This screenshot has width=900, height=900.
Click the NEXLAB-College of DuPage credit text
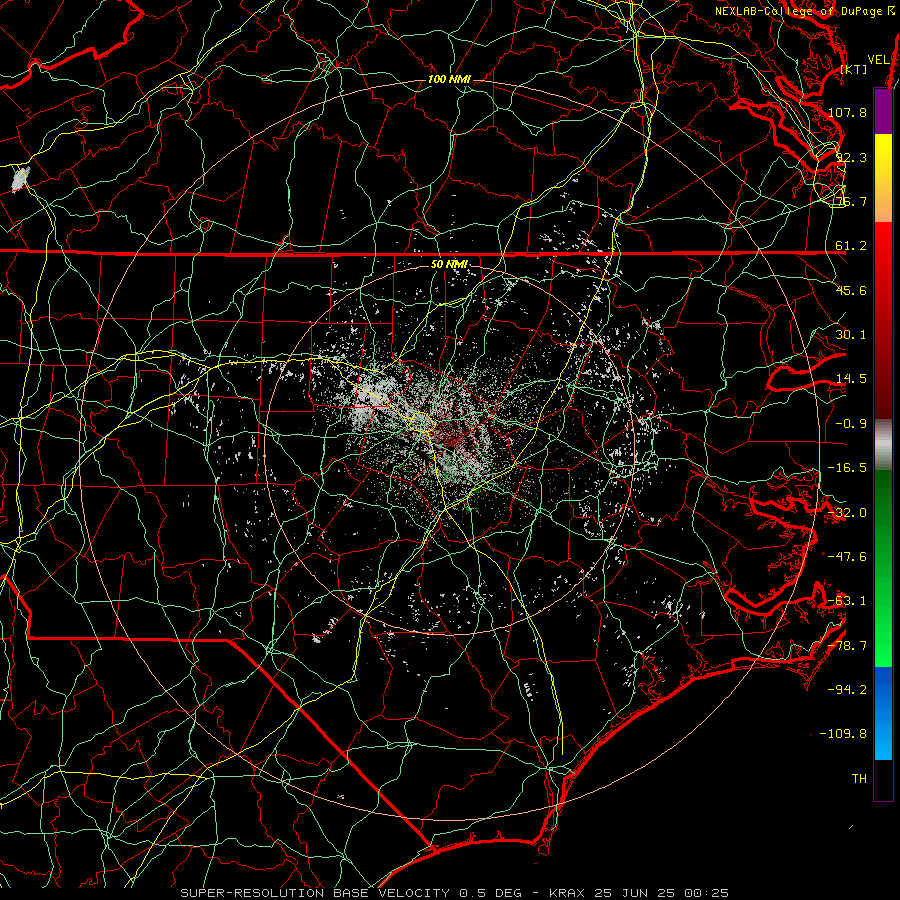click(805, 11)
